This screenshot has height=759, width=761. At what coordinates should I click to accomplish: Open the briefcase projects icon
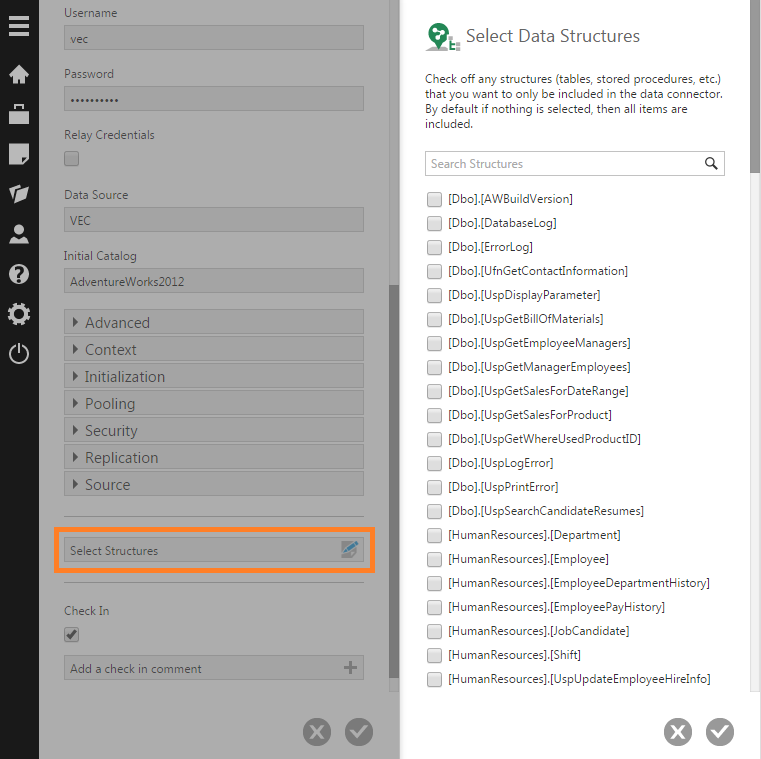pos(19,114)
